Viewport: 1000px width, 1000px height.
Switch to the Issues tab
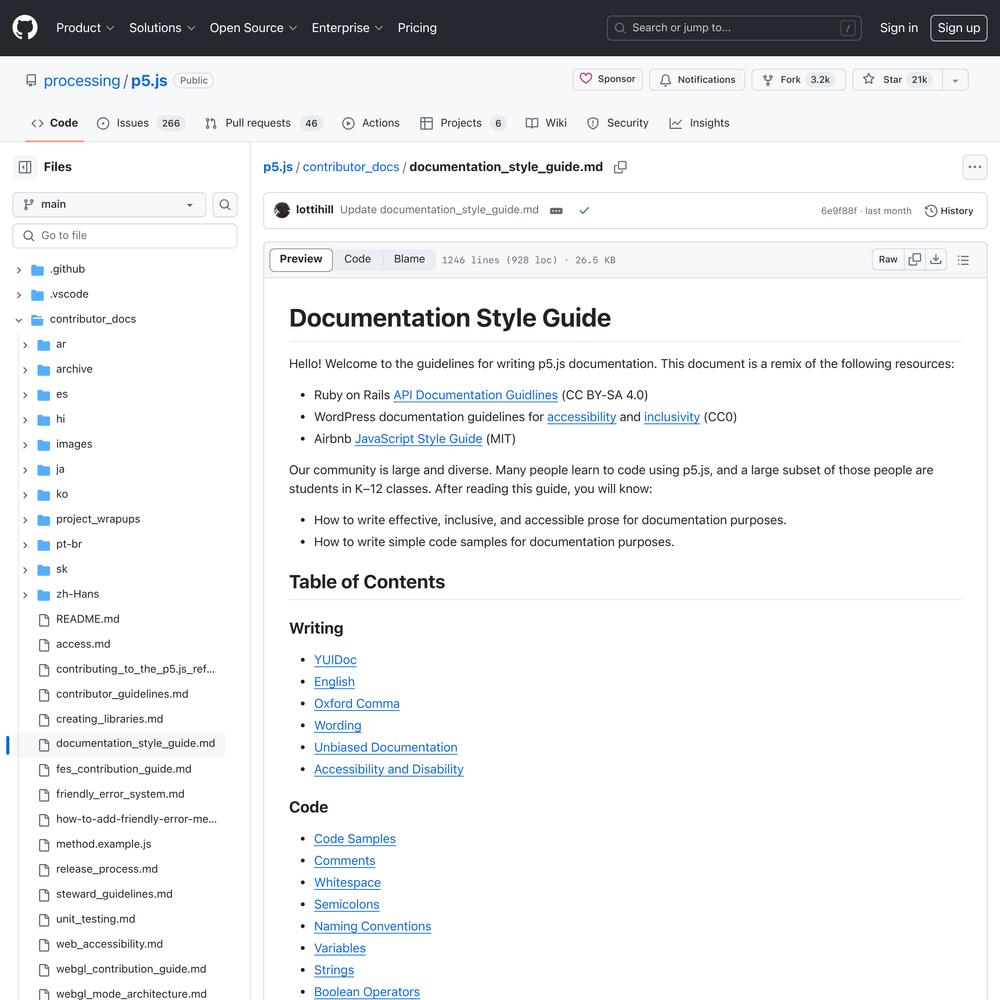[140, 123]
